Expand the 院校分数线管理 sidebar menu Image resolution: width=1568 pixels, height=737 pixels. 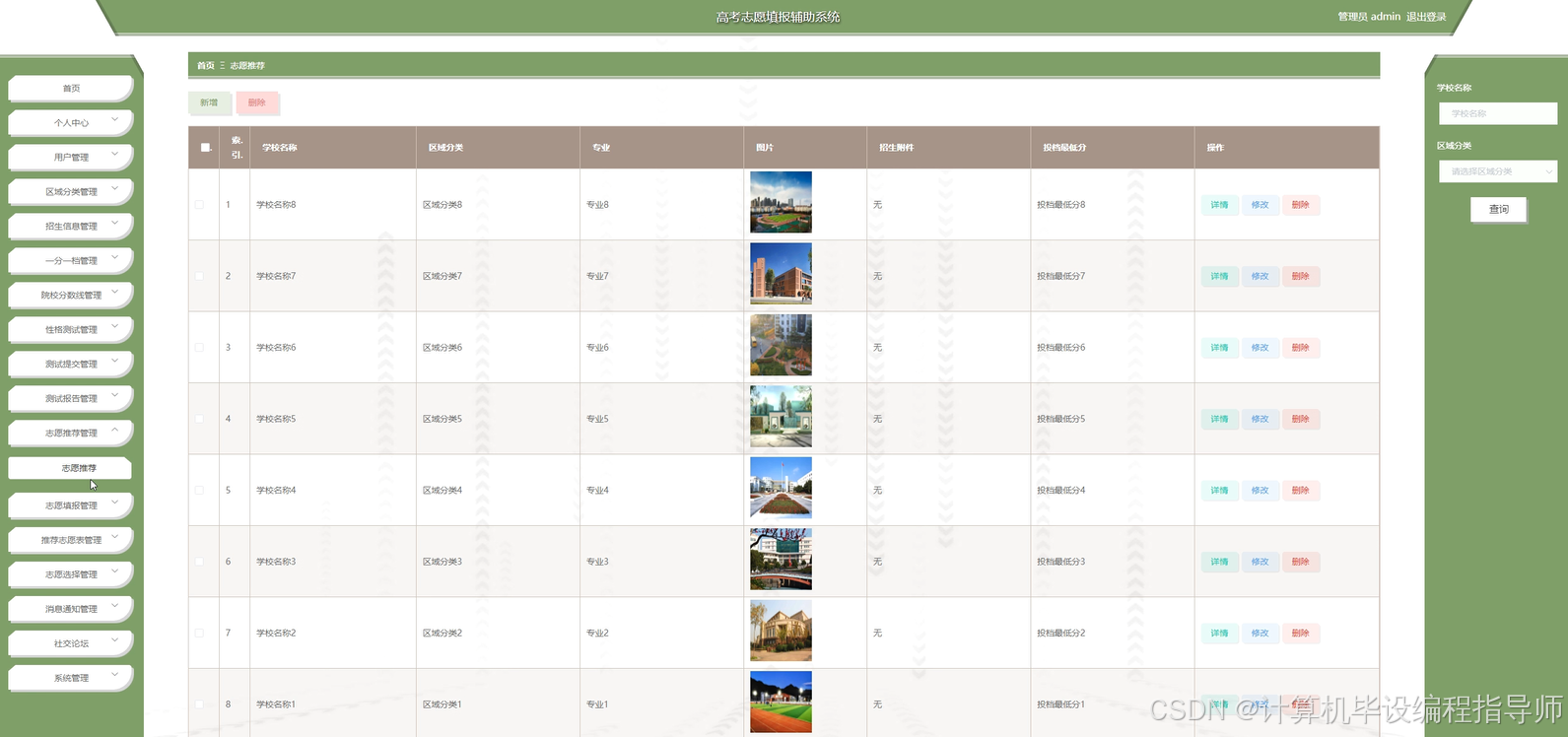pos(71,295)
